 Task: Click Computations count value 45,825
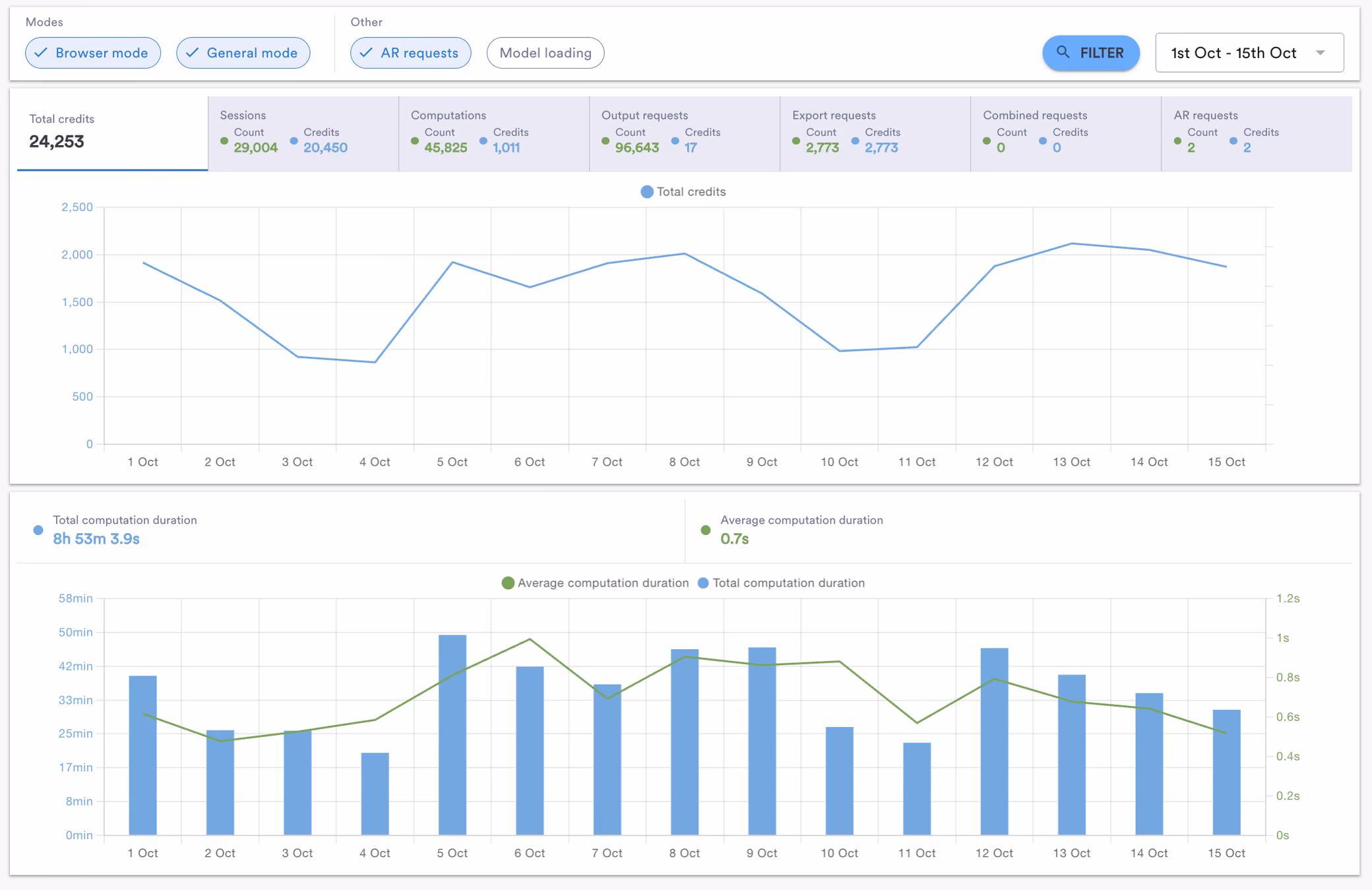446,148
